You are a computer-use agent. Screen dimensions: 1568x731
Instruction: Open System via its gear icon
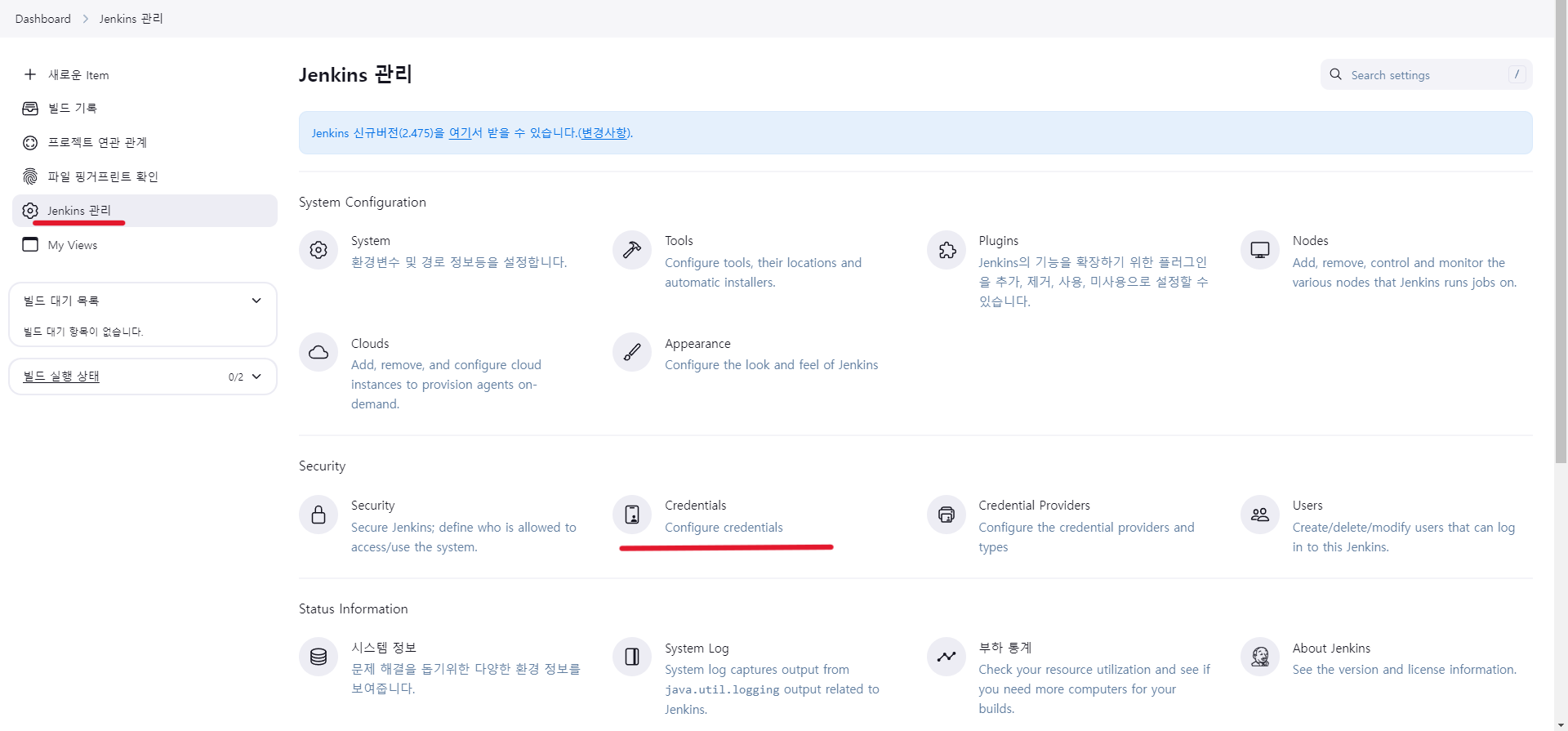click(x=318, y=250)
